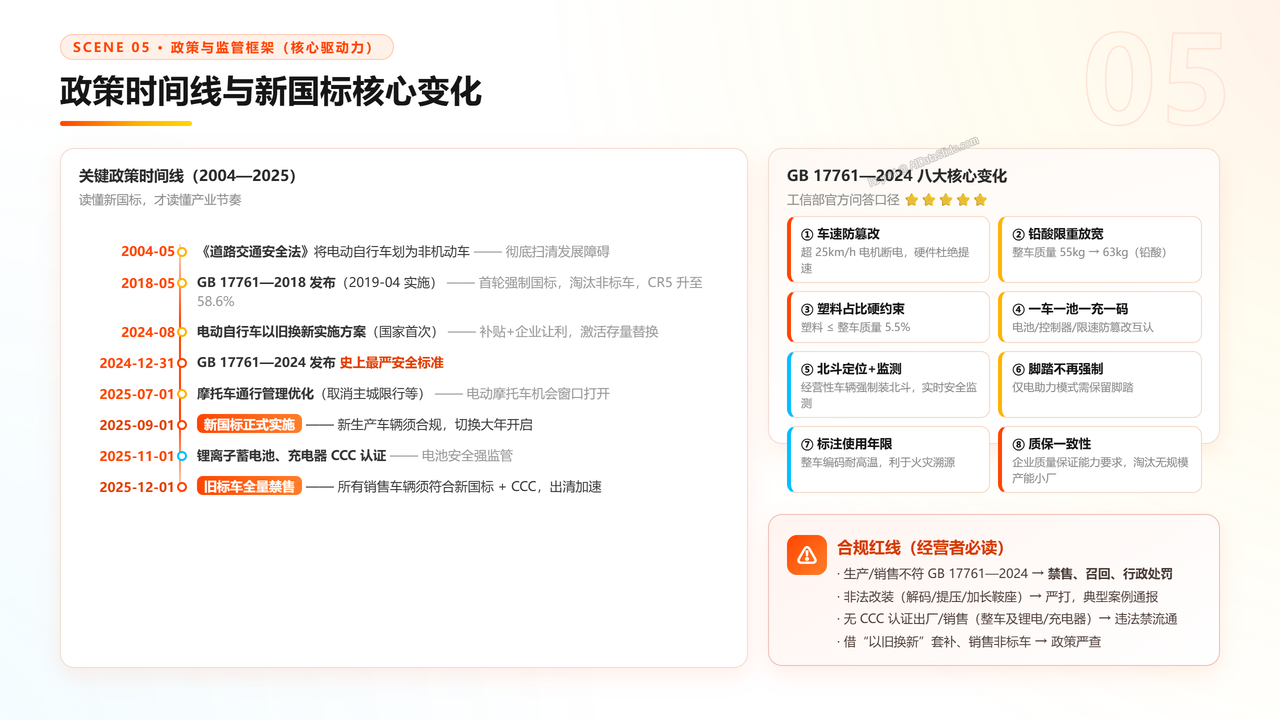Screen dimensions: 1280x720
Task: Click the subtitle 读懂新国标，才读懂产业节奏
Action: pos(160,200)
